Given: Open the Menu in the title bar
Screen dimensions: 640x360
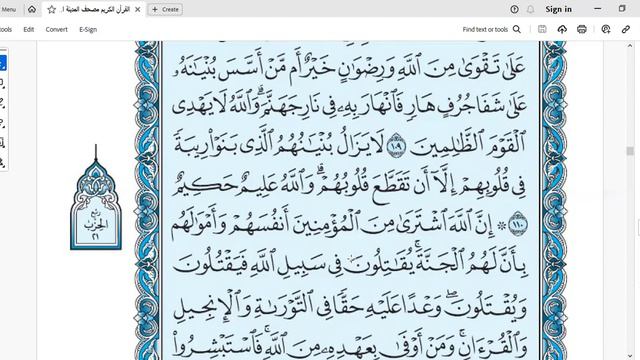Looking at the screenshot, I should coord(9,9).
